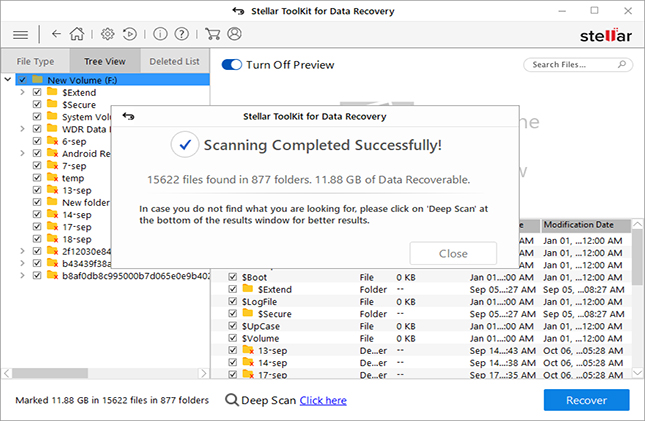Click the back arrow icon
The height and width of the screenshot is (421, 645).
[55, 34]
